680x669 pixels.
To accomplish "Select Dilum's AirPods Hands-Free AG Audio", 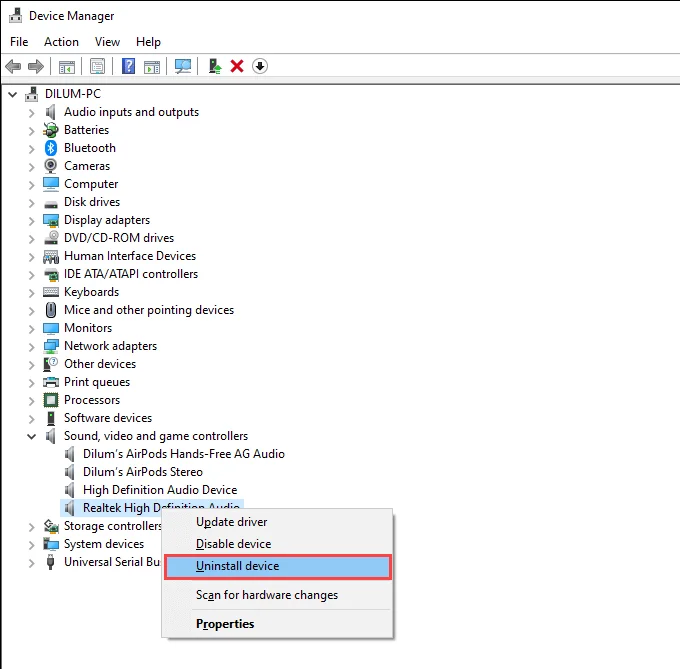I will click(183, 454).
